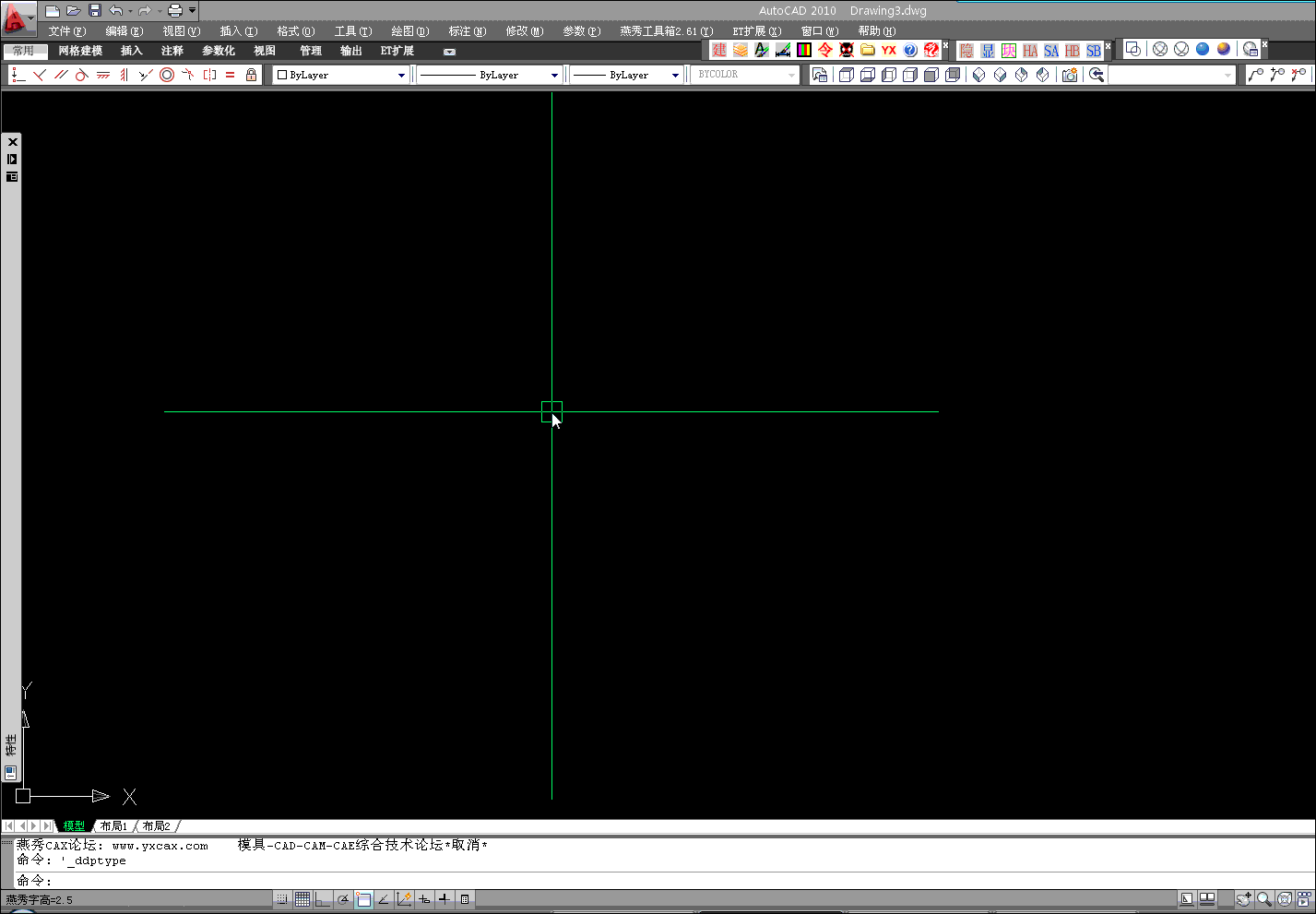Toggle object snap in status bar
This screenshot has width=1316, height=914.
pos(363,899)
